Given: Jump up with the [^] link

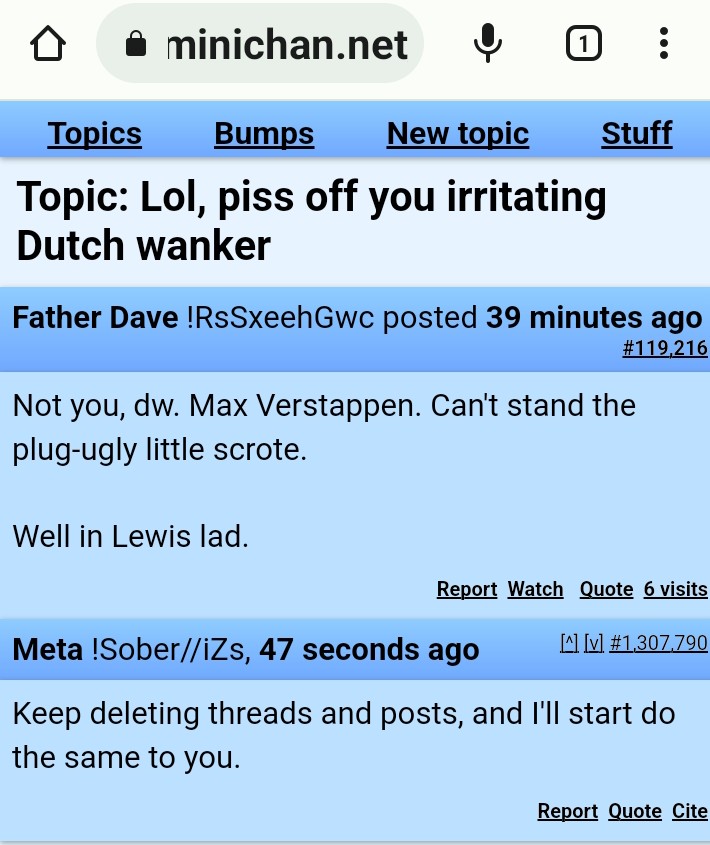Looking at the screenshot, I should tap(569, 642).
